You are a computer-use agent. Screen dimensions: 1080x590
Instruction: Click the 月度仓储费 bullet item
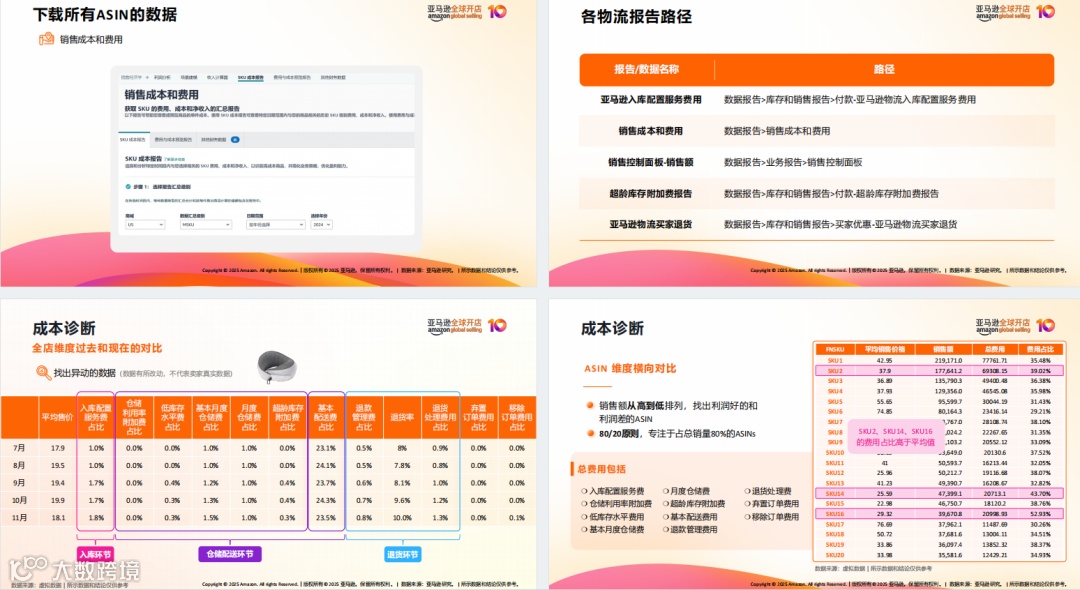[686, 492]
